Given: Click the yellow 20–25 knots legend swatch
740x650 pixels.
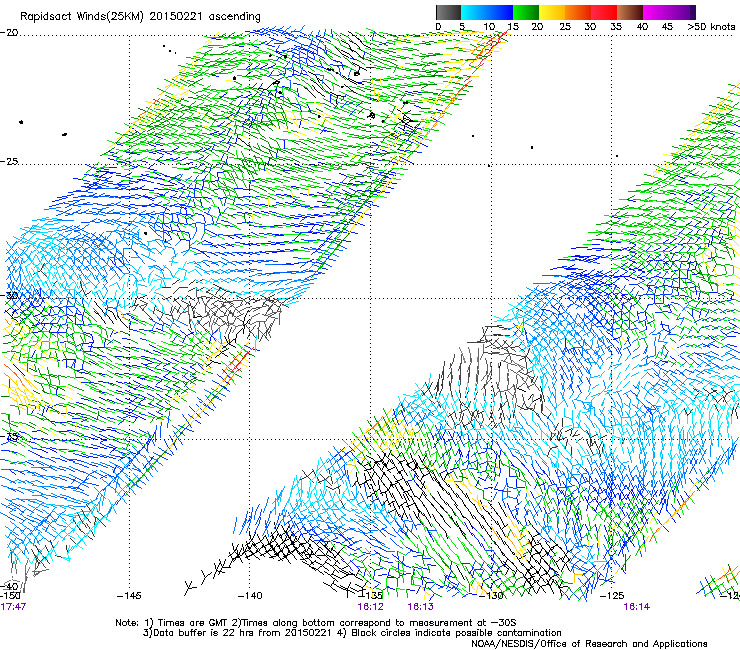Looking at the screenshot, I should point(552,12).
